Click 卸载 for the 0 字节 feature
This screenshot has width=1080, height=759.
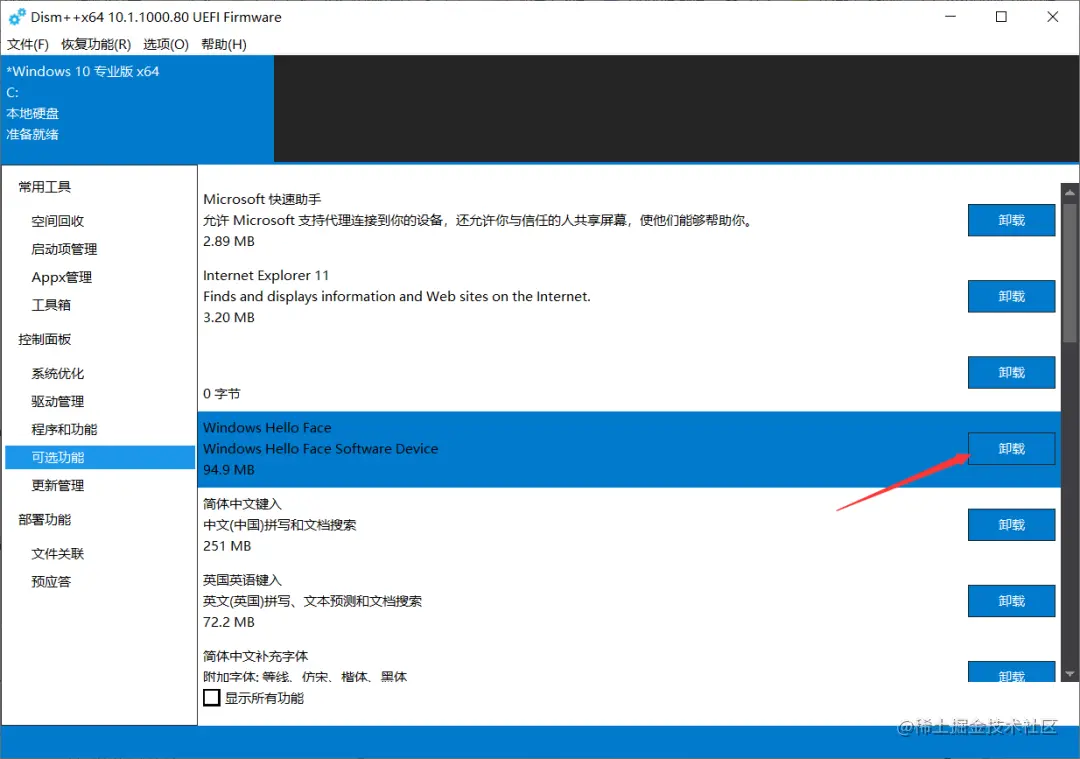1011,373
